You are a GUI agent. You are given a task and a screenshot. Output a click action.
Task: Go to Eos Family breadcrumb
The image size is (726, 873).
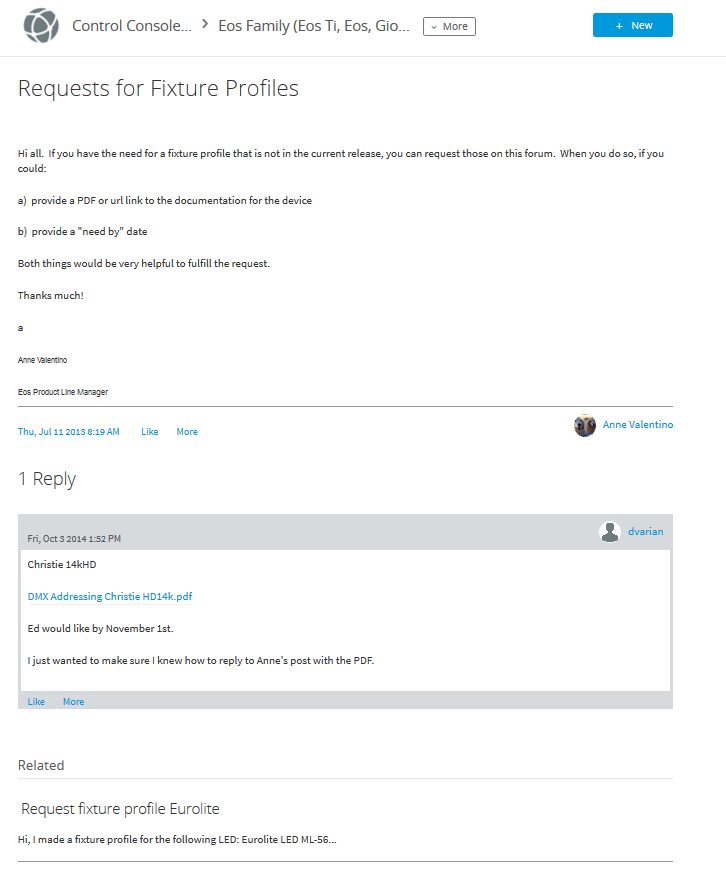[314, 26]
